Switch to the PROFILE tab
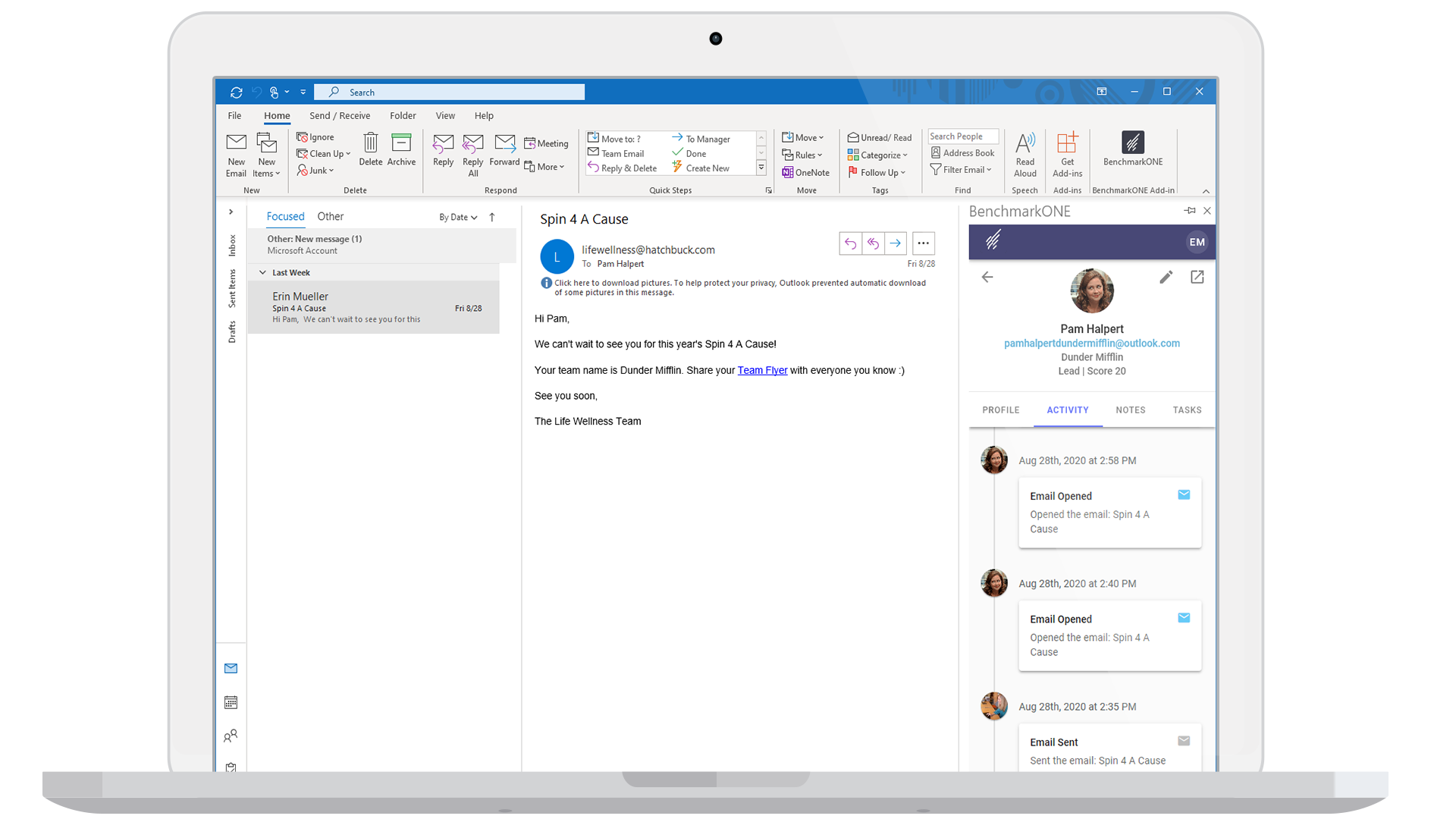This screenshot has width=1456, height=819. [1000, 410]
